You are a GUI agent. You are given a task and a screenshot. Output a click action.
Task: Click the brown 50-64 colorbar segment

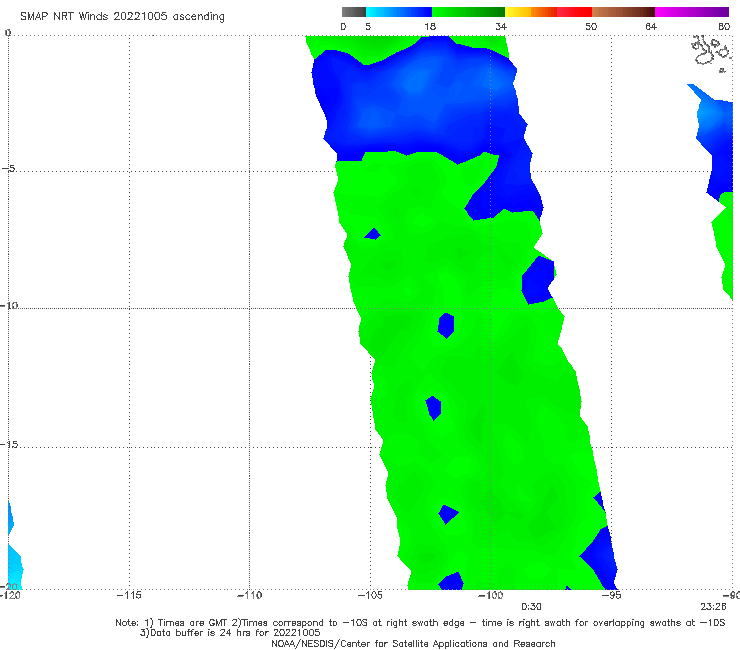pos(623,12)
